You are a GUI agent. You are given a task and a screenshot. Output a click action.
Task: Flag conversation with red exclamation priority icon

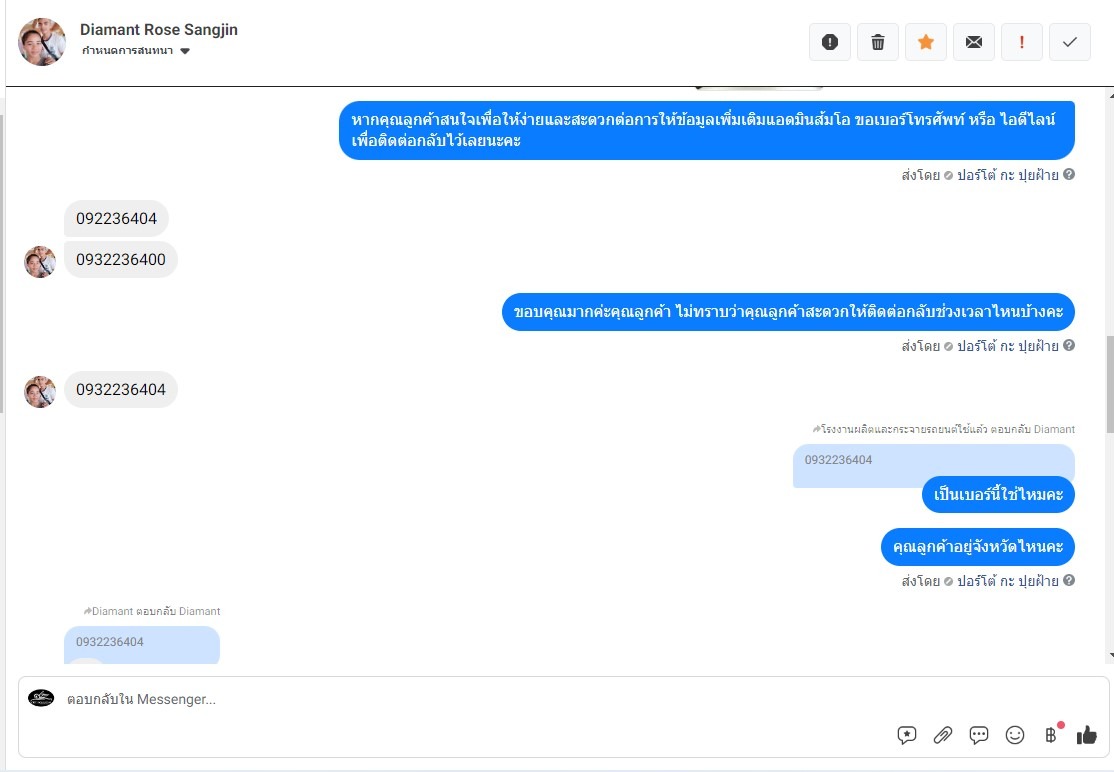(x=1022, y=42)
